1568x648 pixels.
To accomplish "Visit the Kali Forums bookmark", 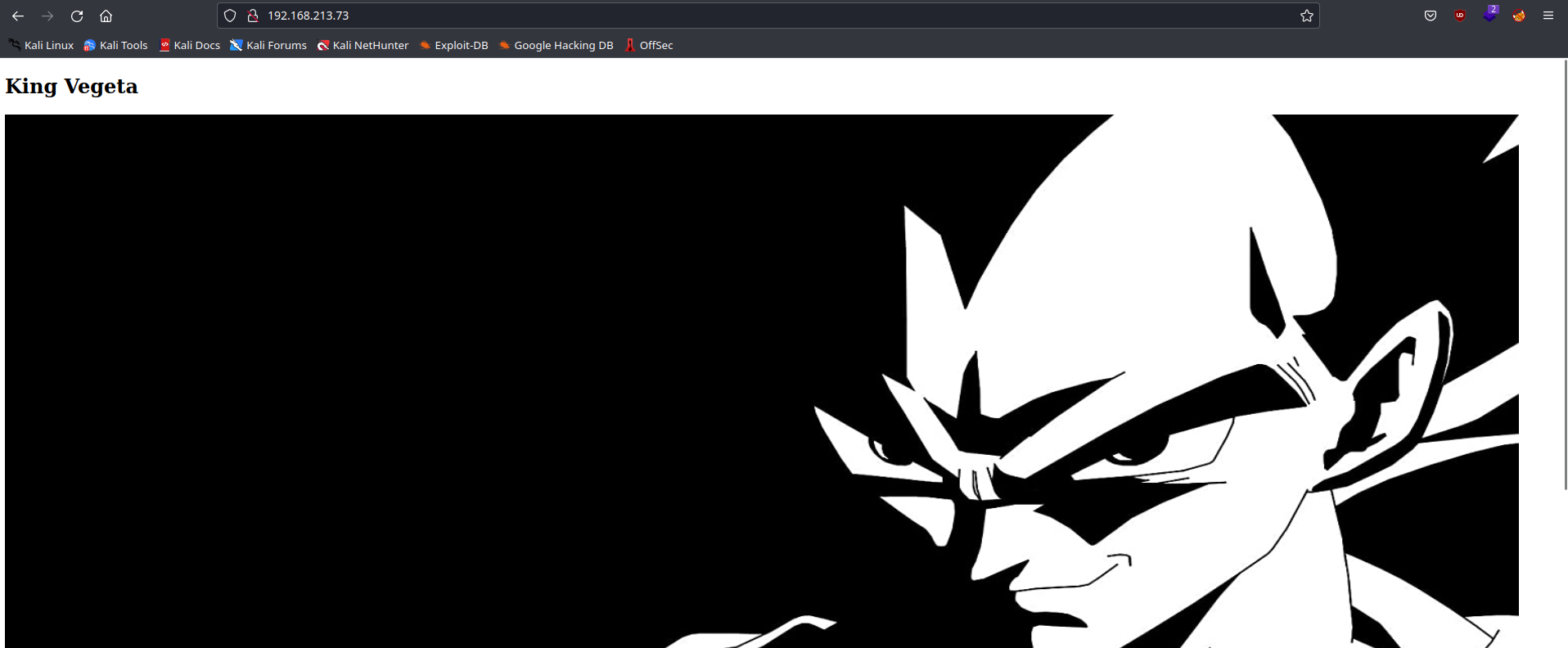I will click(x=268, y=45).
